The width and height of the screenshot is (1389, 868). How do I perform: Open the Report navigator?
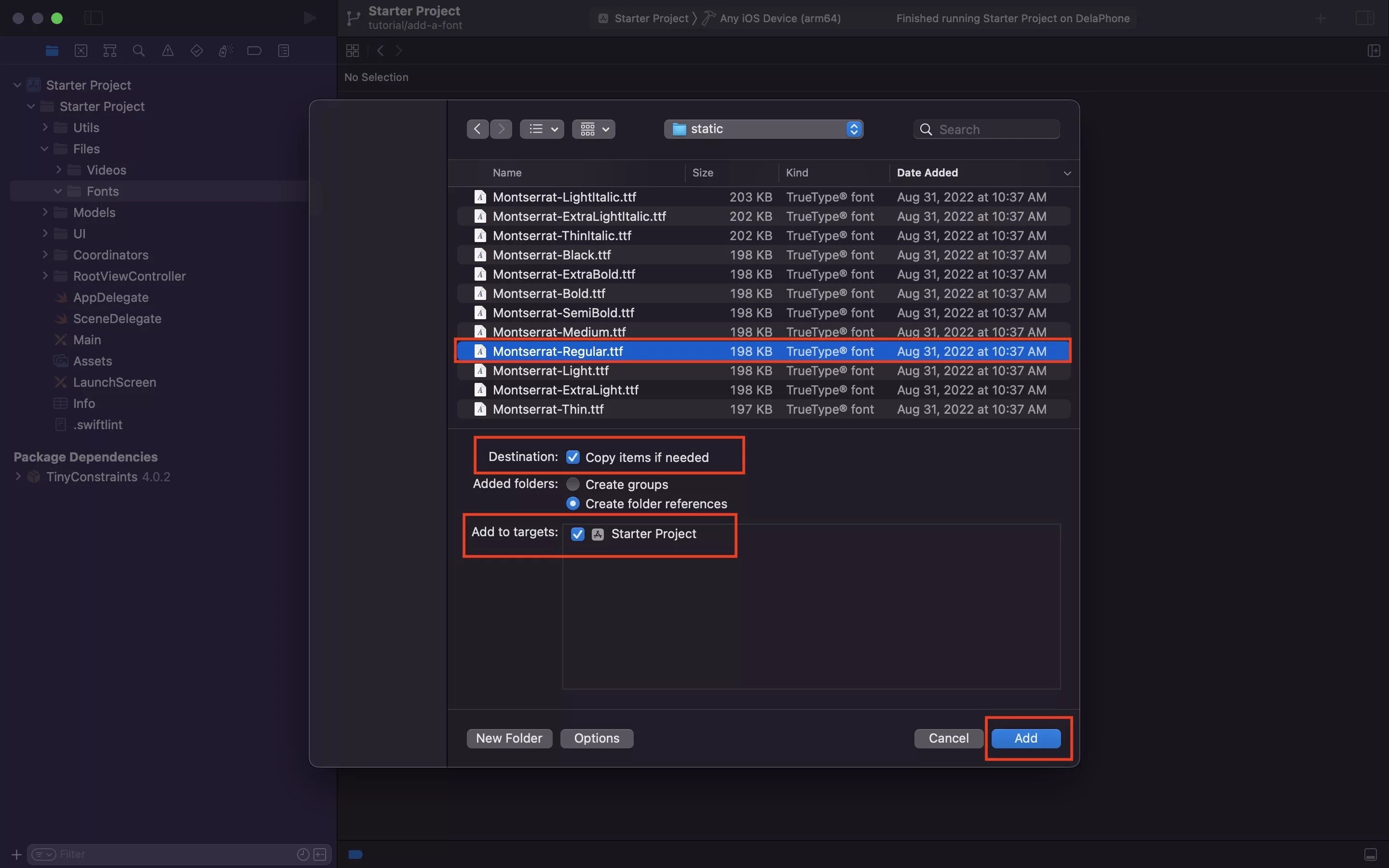coord(284,51)
